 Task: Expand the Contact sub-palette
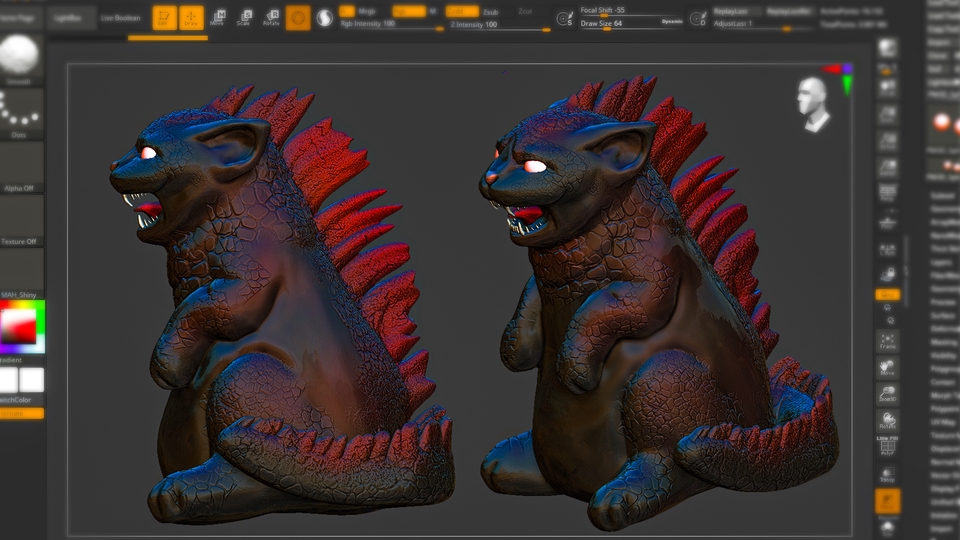click(943, 382)
